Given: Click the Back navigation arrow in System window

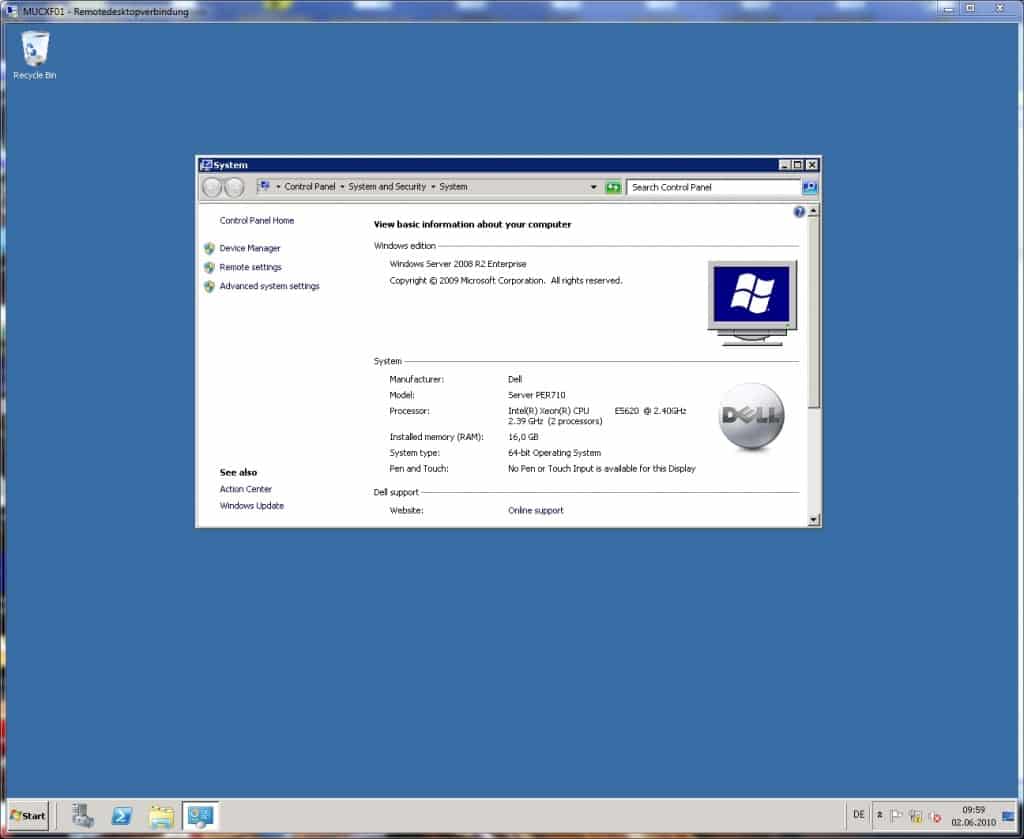Looking at the screenshot, I should [212, 187].
